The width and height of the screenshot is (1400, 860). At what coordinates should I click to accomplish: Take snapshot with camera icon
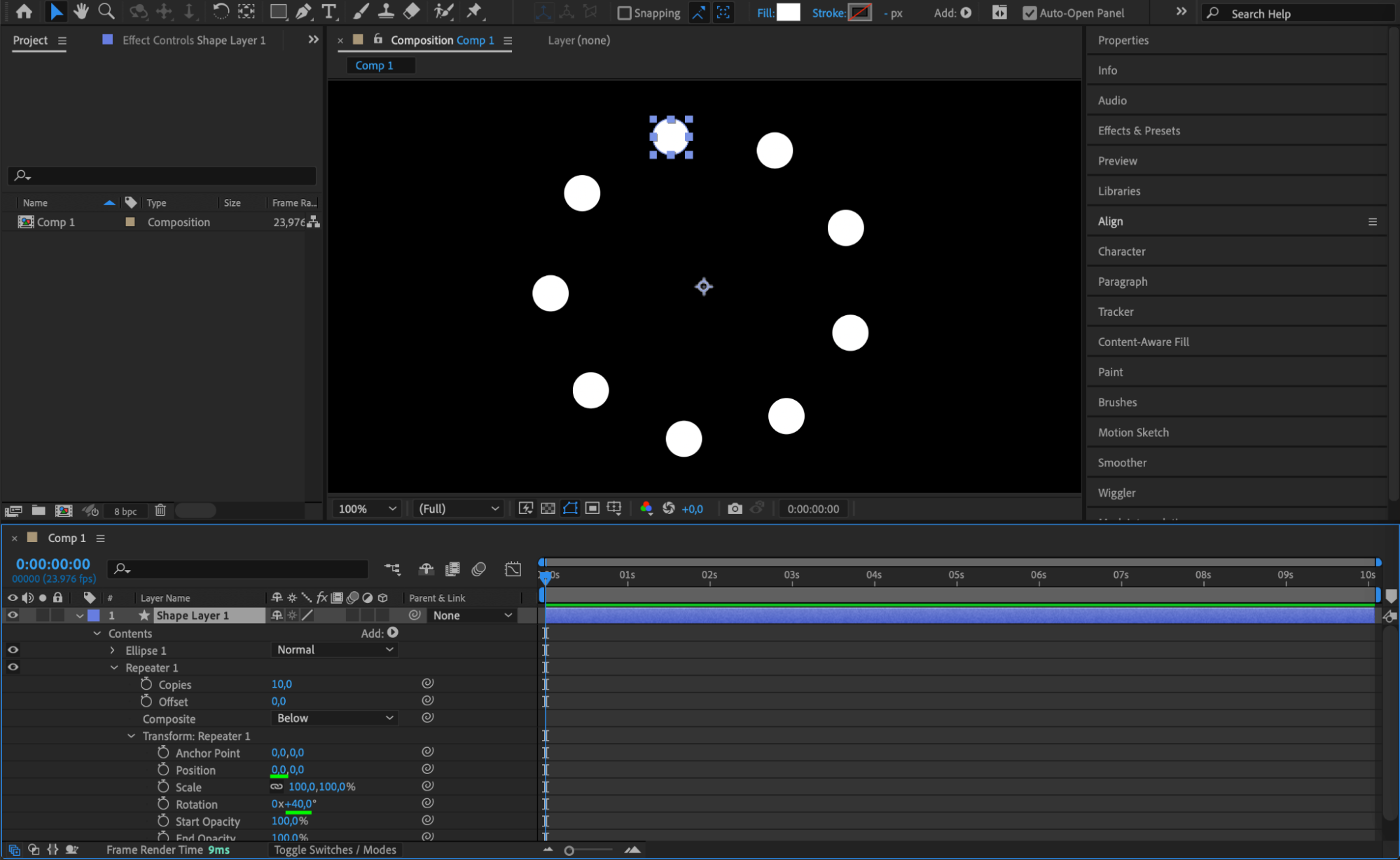(x=735, y=508)
